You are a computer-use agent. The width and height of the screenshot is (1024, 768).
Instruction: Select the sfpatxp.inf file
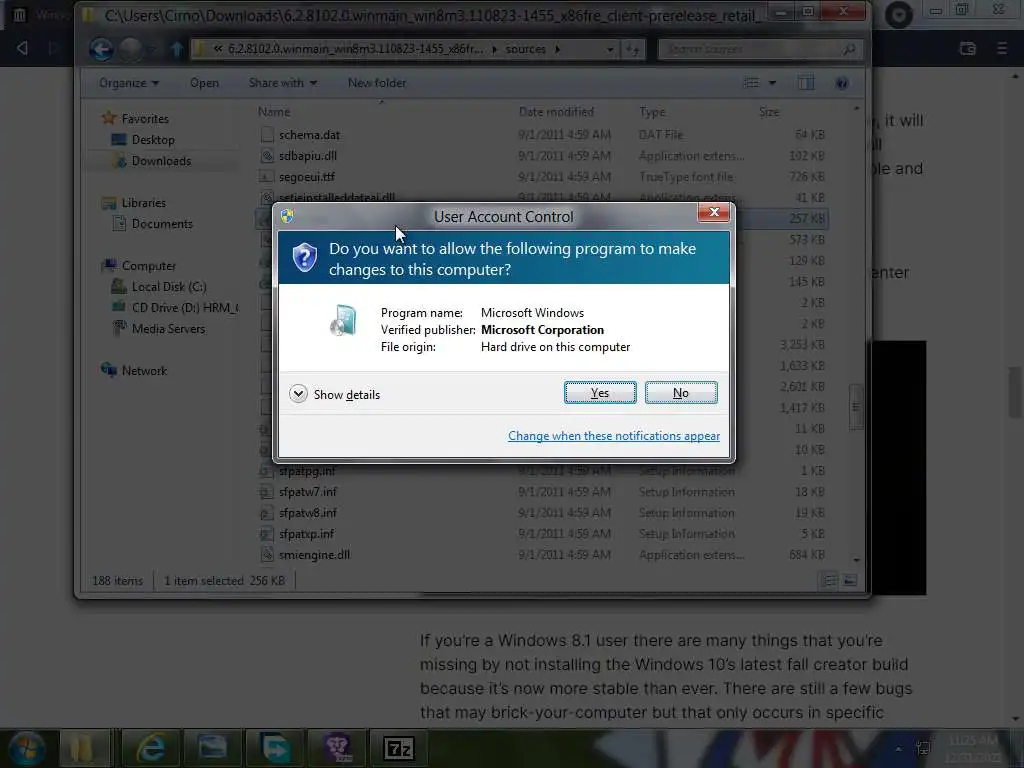[542, 534]
